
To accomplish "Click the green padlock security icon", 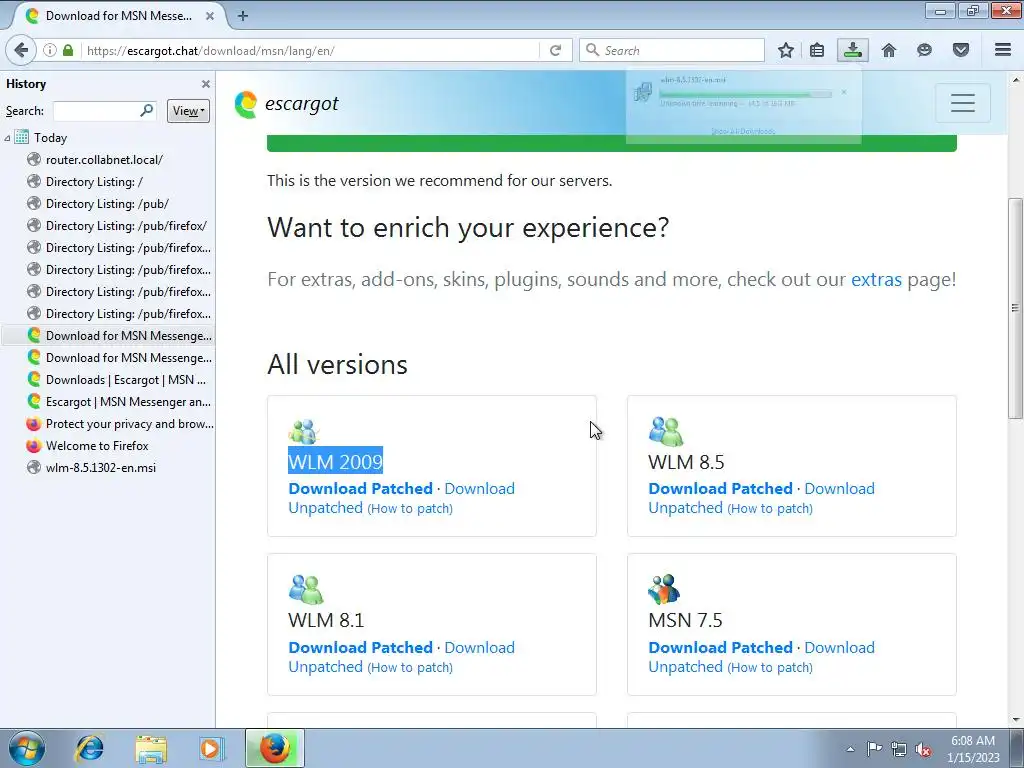I will (68, 50).
